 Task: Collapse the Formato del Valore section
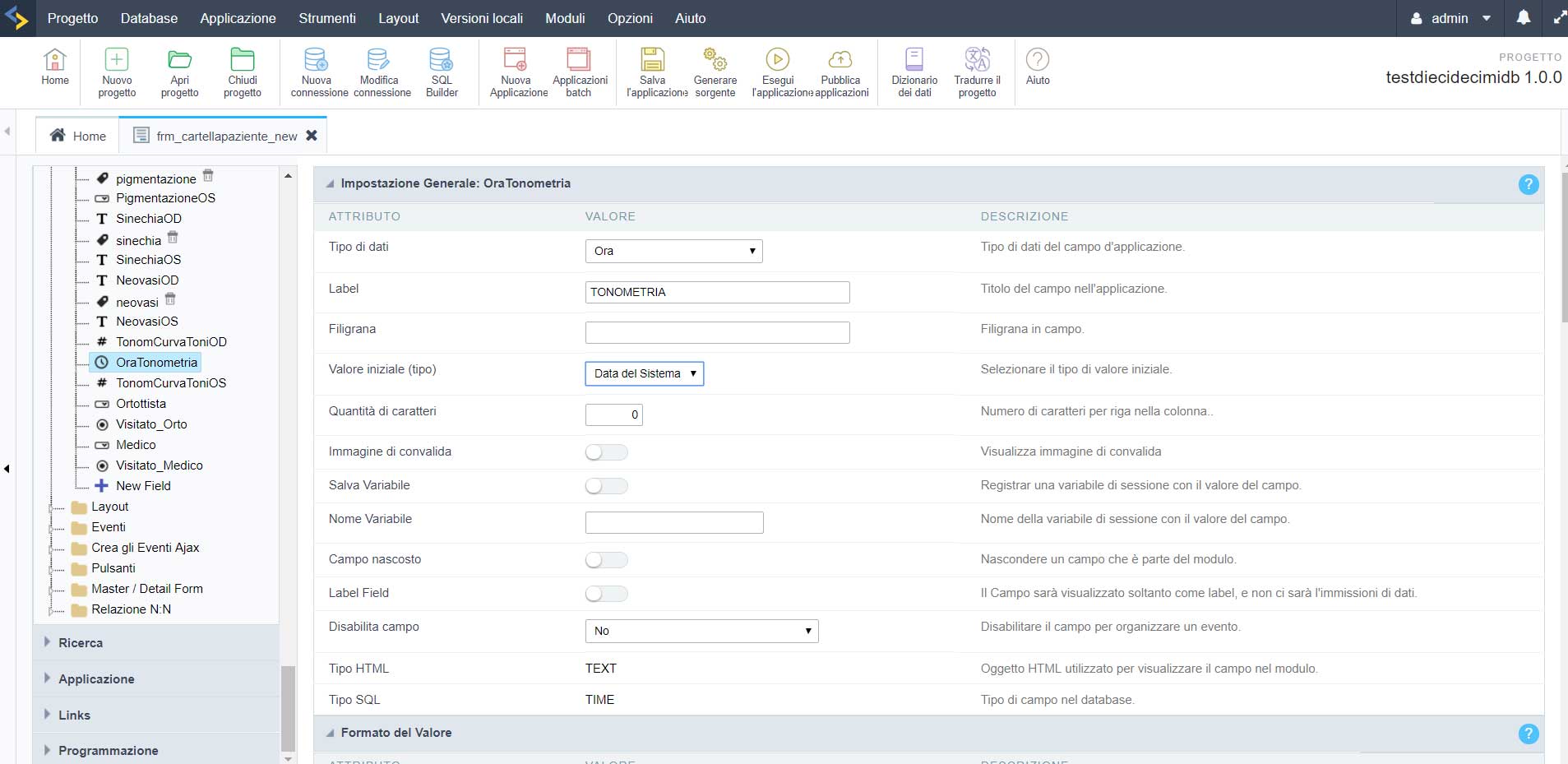[x=330, y=733]
